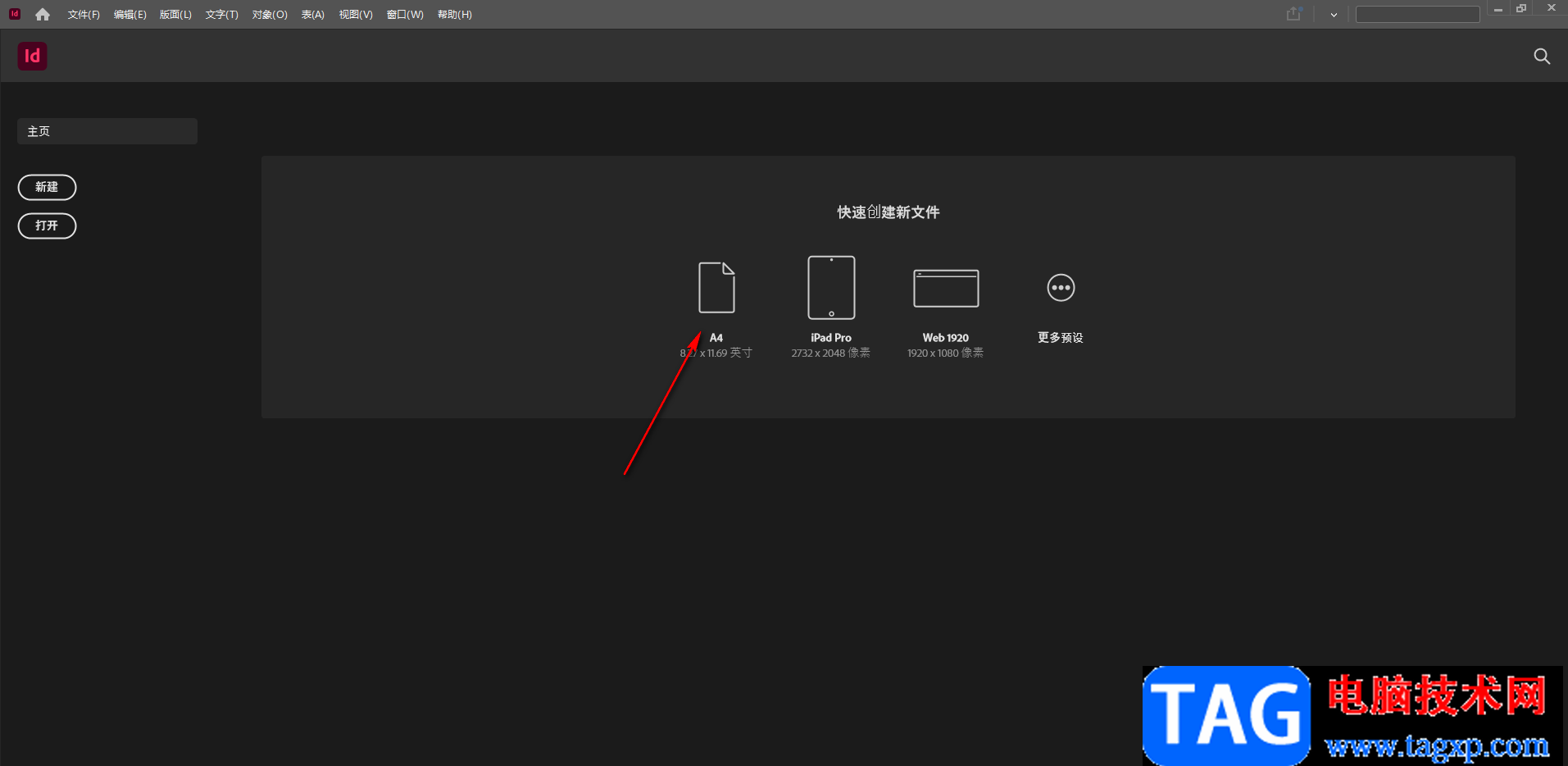Select the A4 document preset icon
This screenshot has height=766, width=1568.
click(x=716, y=287)
